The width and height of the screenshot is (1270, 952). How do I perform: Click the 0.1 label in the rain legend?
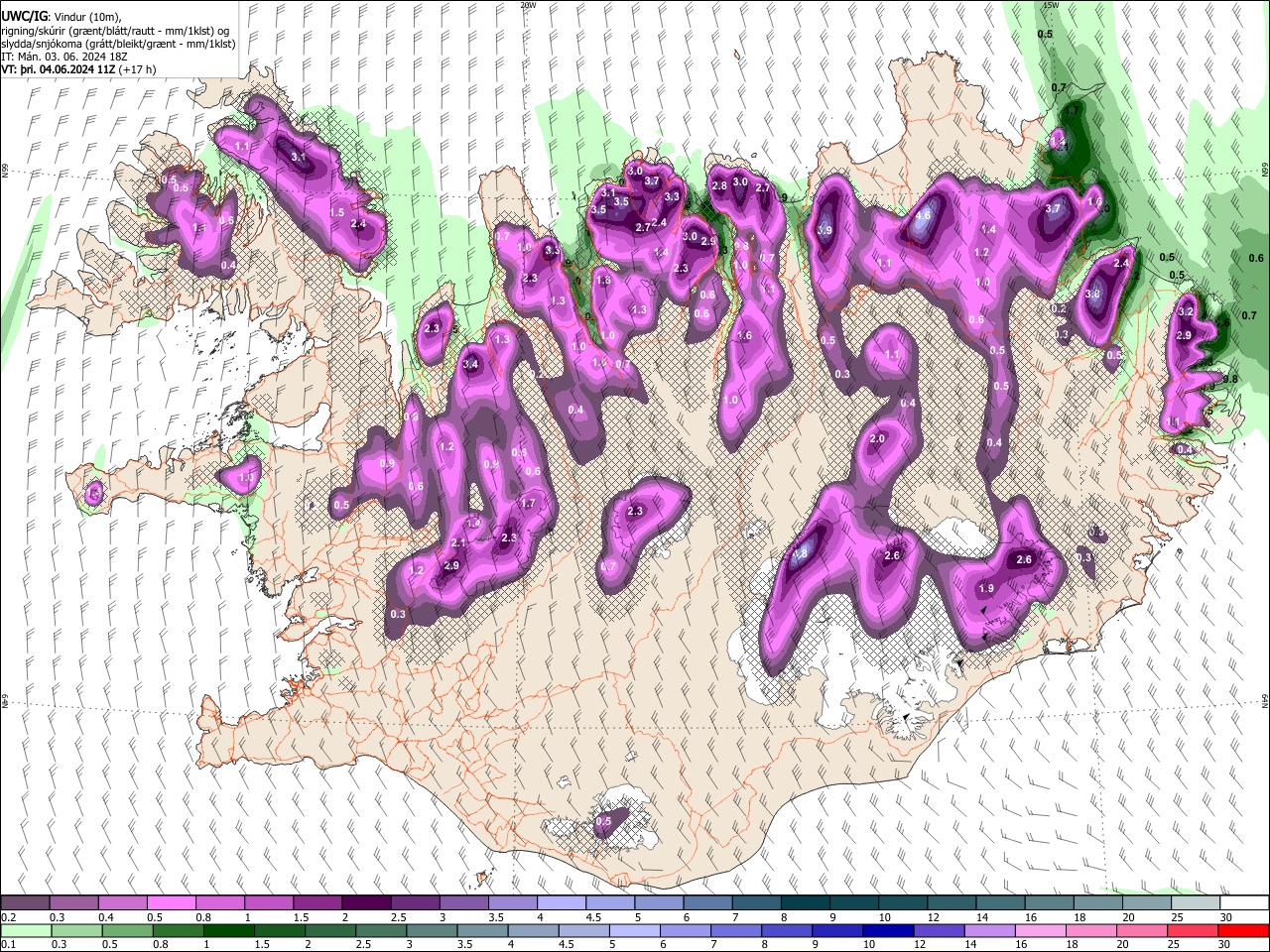7,945
